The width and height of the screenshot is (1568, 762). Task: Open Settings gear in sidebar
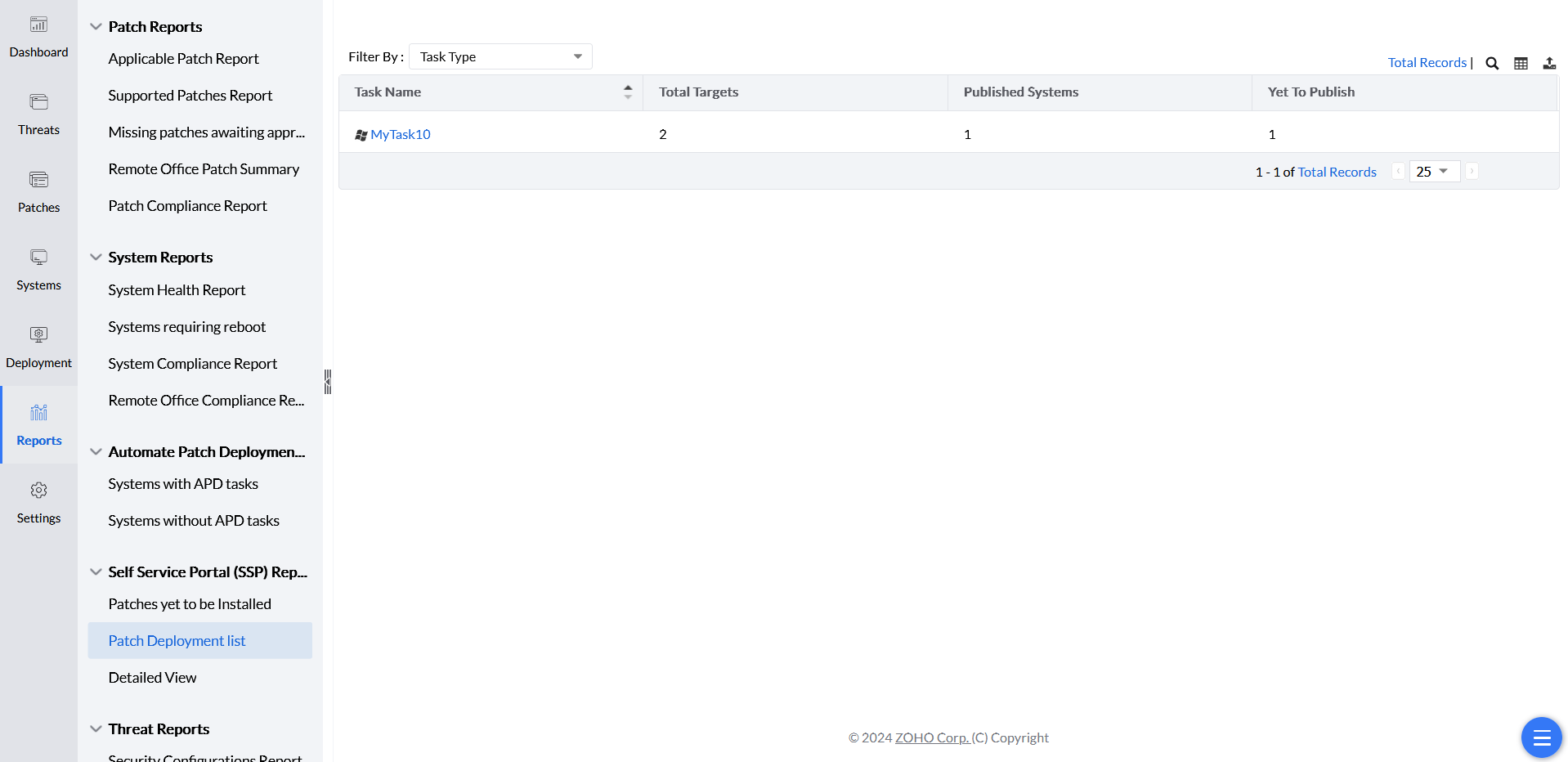[38, 491]
